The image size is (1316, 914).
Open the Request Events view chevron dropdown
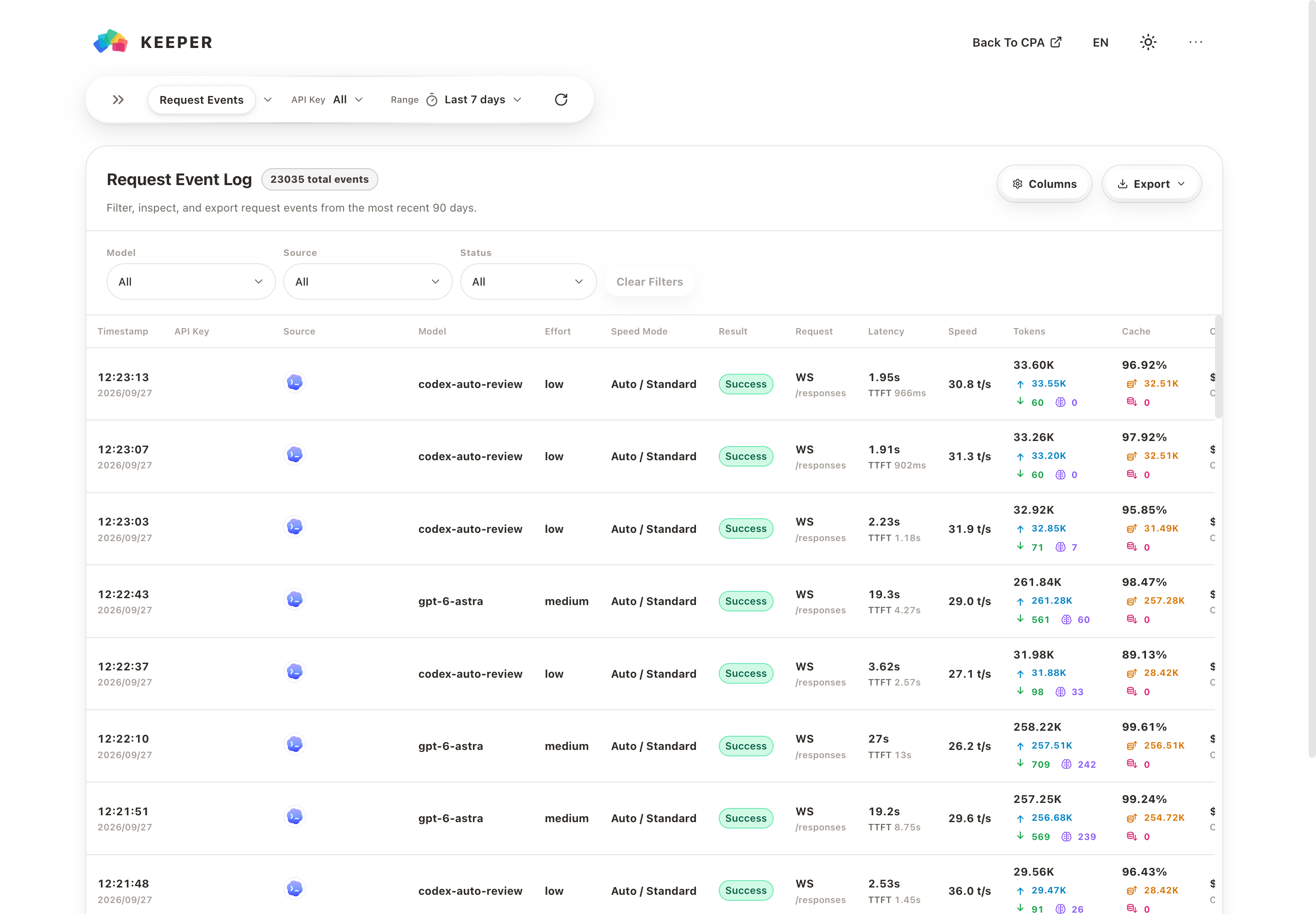click(x=267, y=100)
